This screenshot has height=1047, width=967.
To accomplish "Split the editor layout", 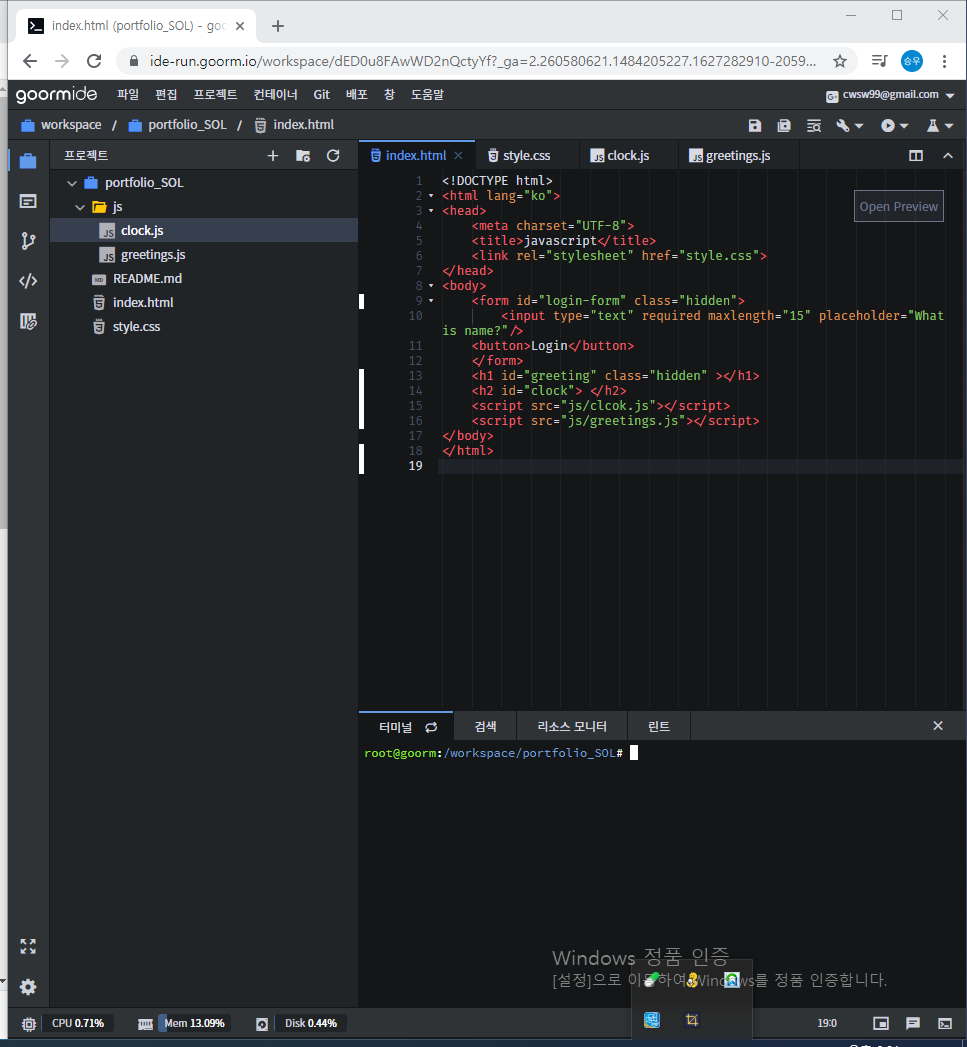I will (916, 156).
